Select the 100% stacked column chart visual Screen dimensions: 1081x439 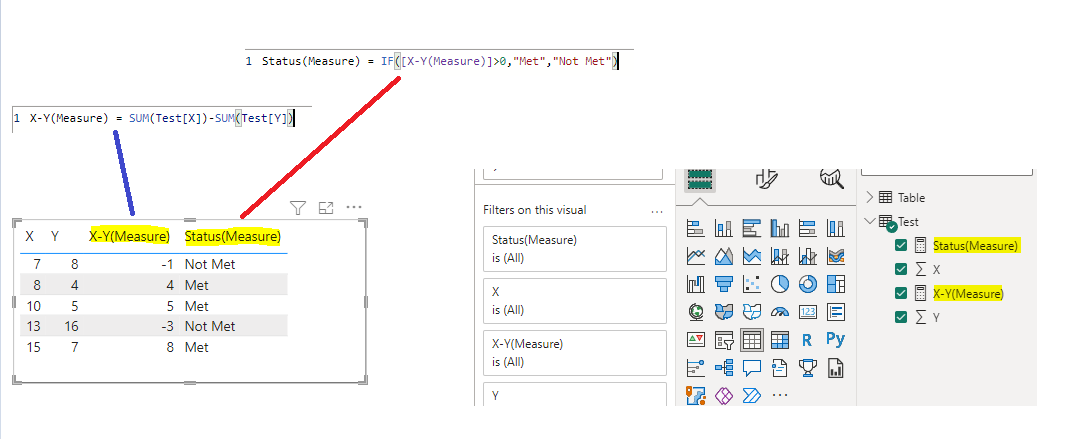[x=836, y=227]
